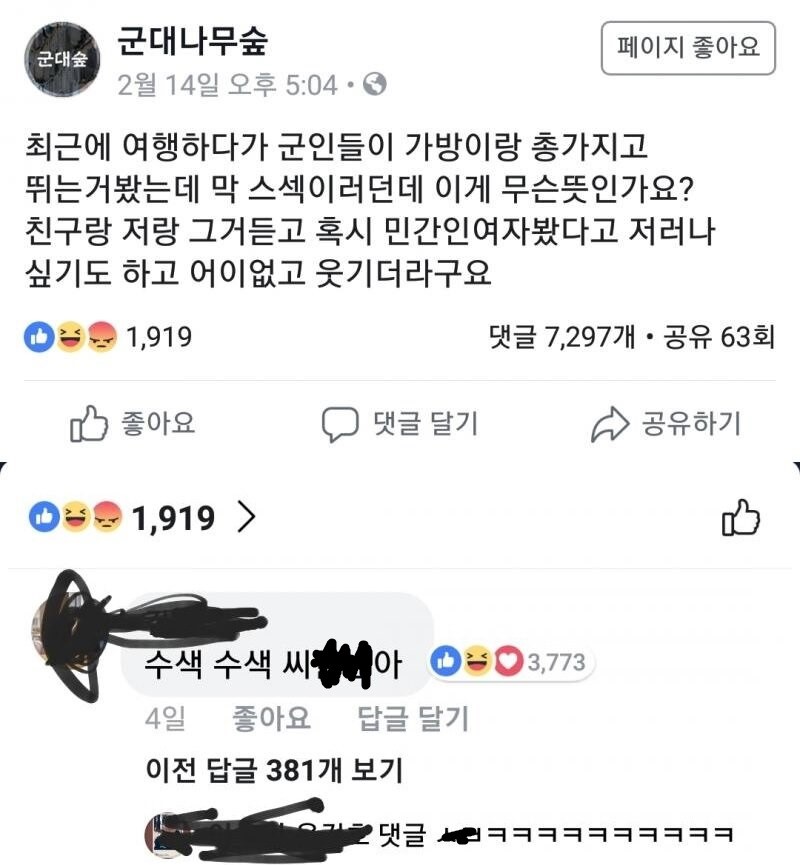The height and width of the screenshot is (865, 800).
Task: Expand the 1,919 reactions list via the chevron
Action: [x=247, y=518]
